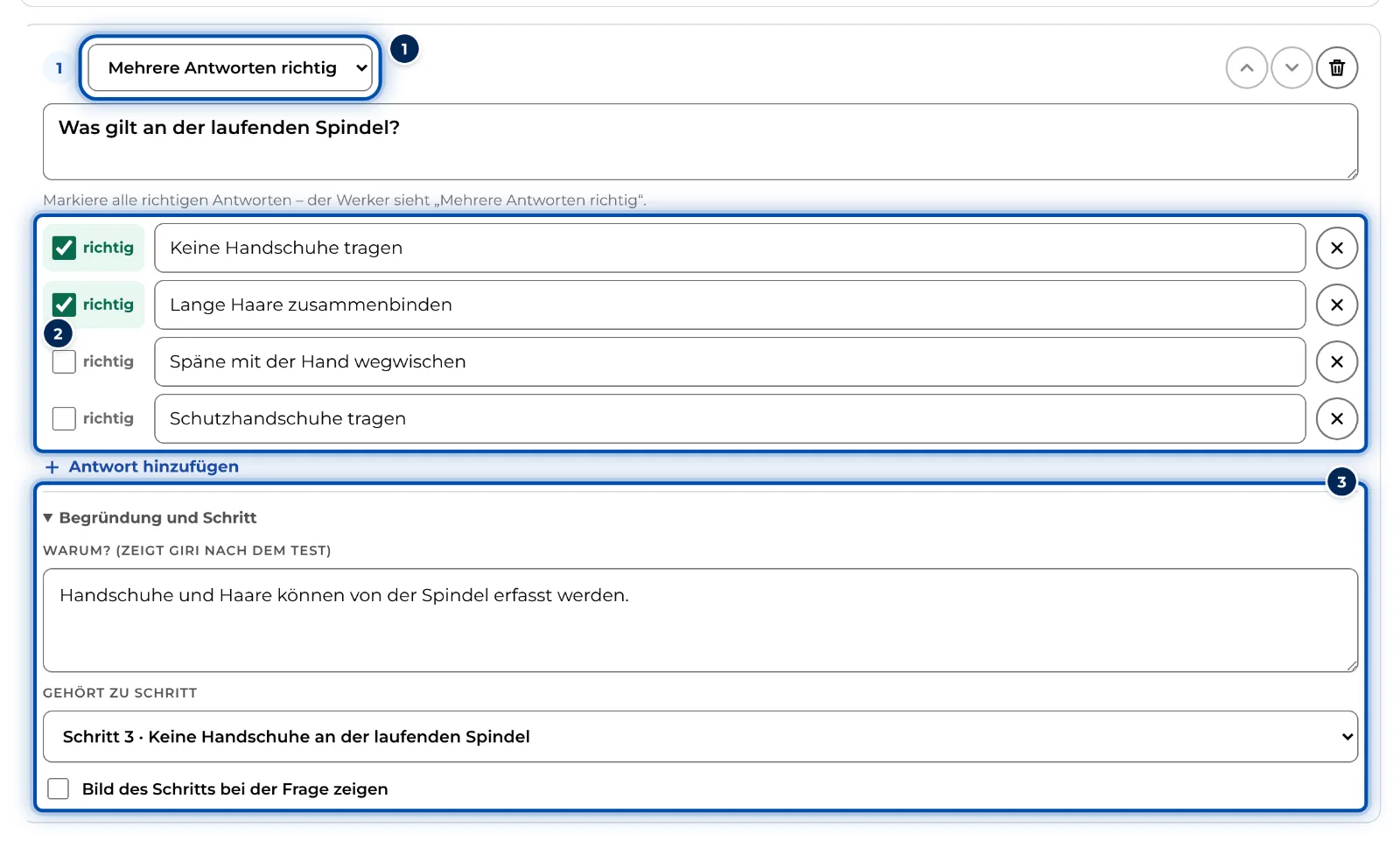Image resolution: width=1400 pixels, height=848 pixels.
Task: Remove answer 'Keine Handschuhe tragen'
Action: click(1337, 248)
